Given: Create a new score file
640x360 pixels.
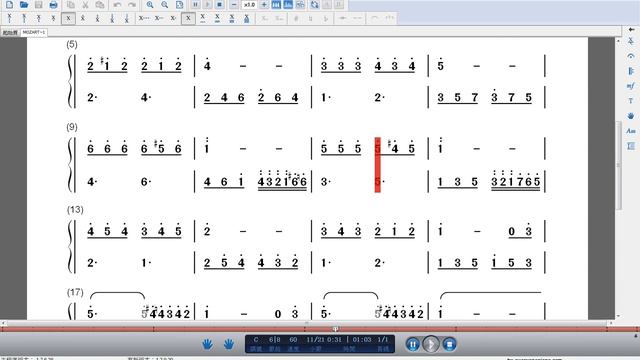Looking at the screenshot, I should tap(9, 5).
